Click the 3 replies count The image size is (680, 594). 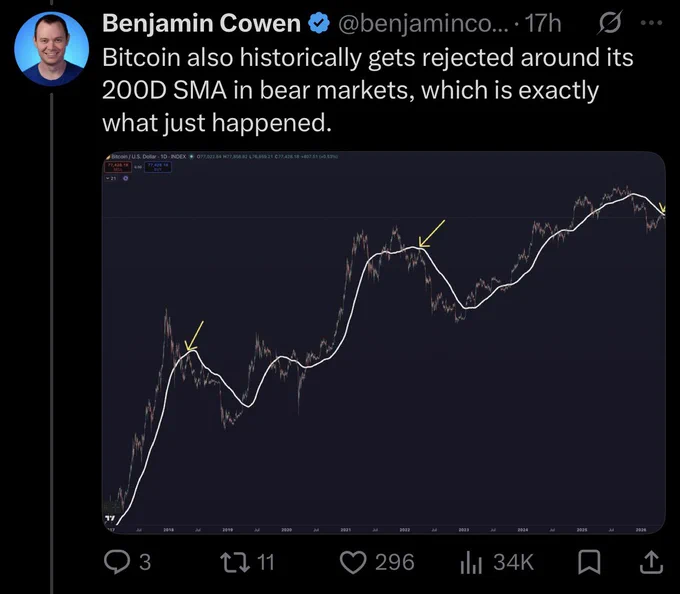pyautogui.click(x=145, y=562)
